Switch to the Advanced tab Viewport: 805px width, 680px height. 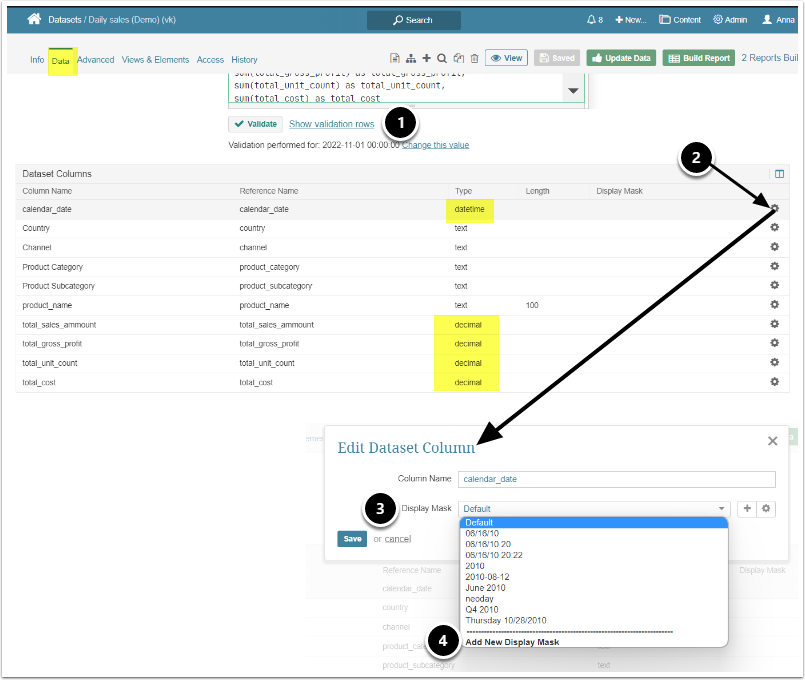coord(95,59)
